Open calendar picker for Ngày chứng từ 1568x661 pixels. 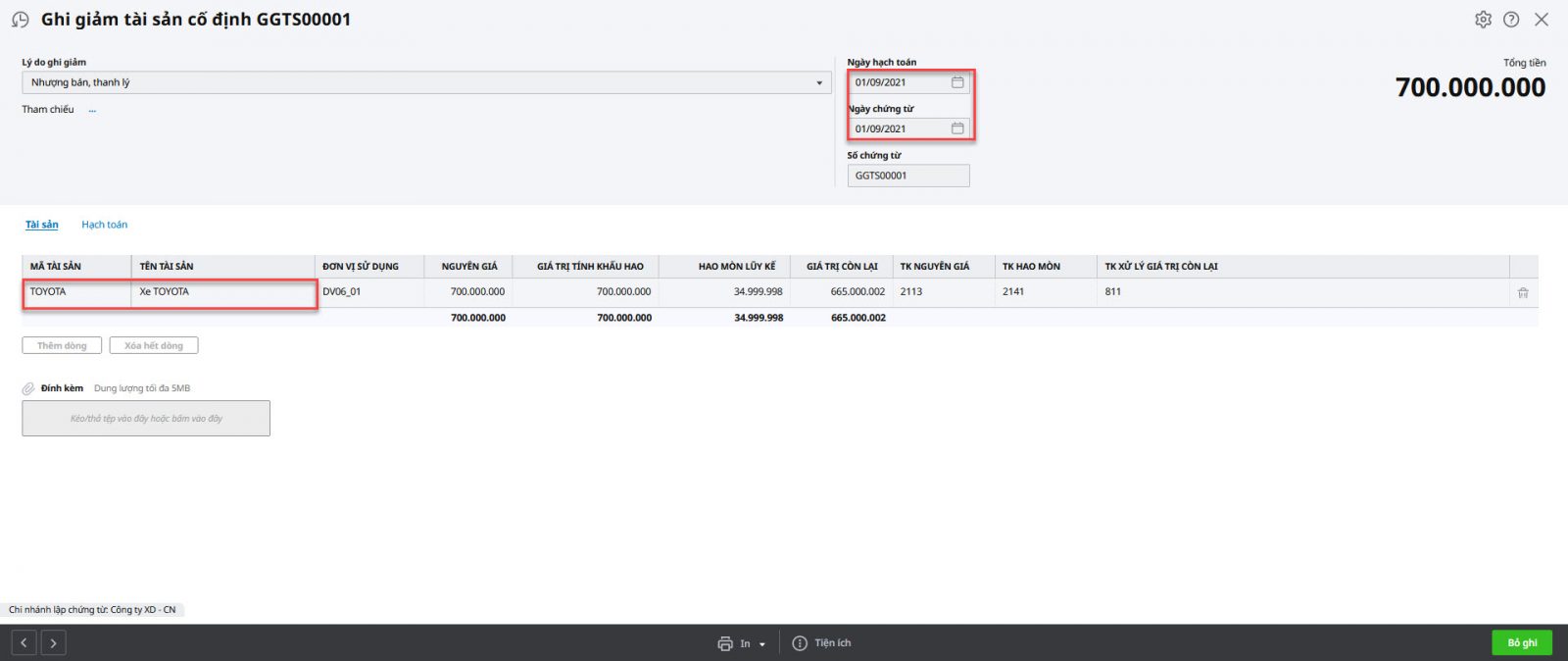[x=957, y=128]
